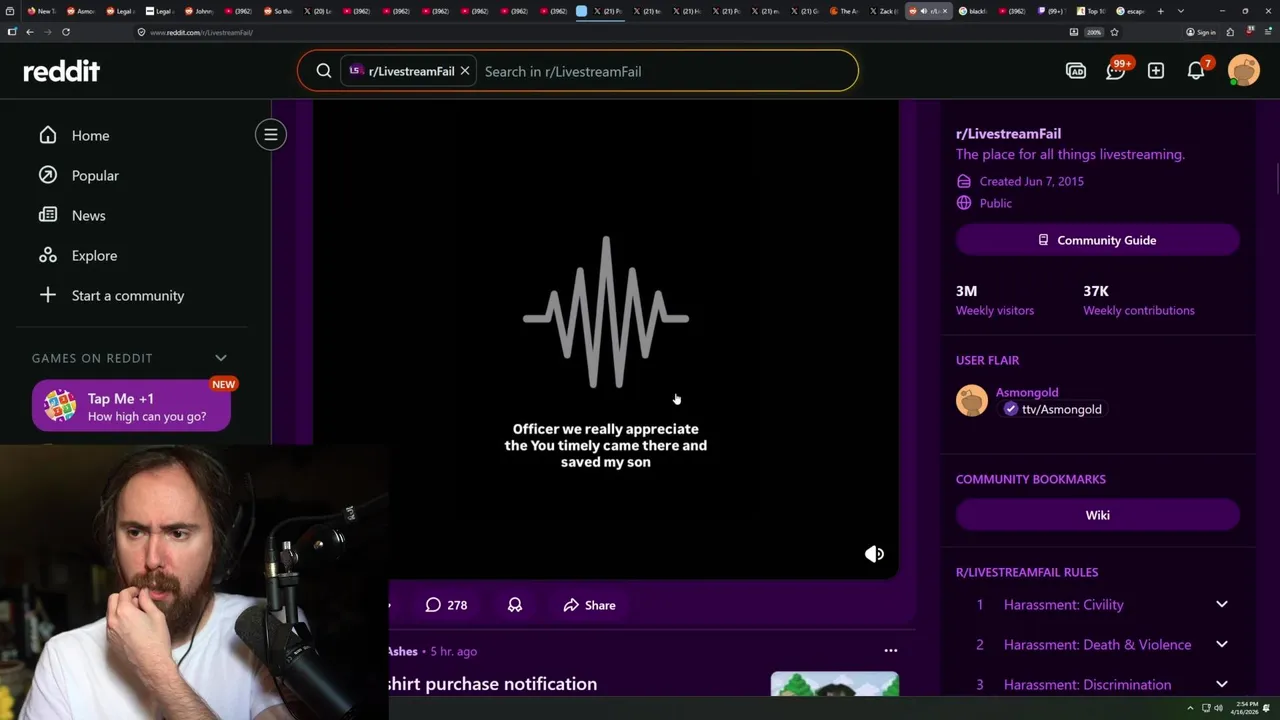Click the 37K Weekly contributions stat
Screen dimensions: 1280x720
1139,300
